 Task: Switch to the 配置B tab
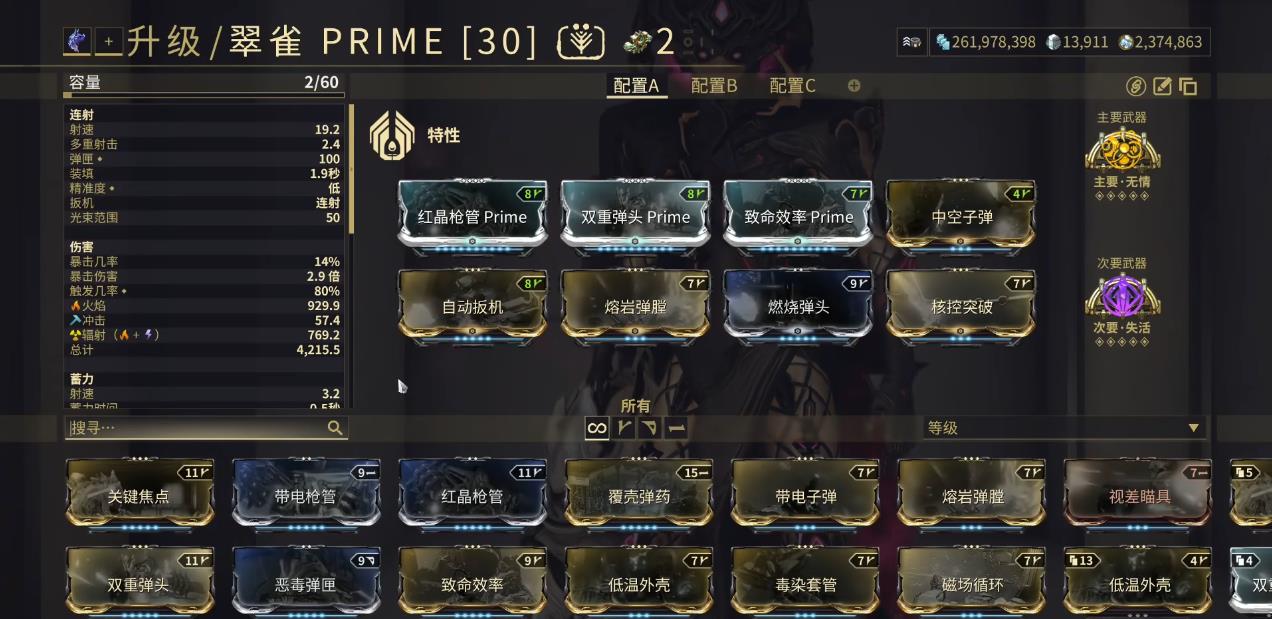[x=714, y=85]
